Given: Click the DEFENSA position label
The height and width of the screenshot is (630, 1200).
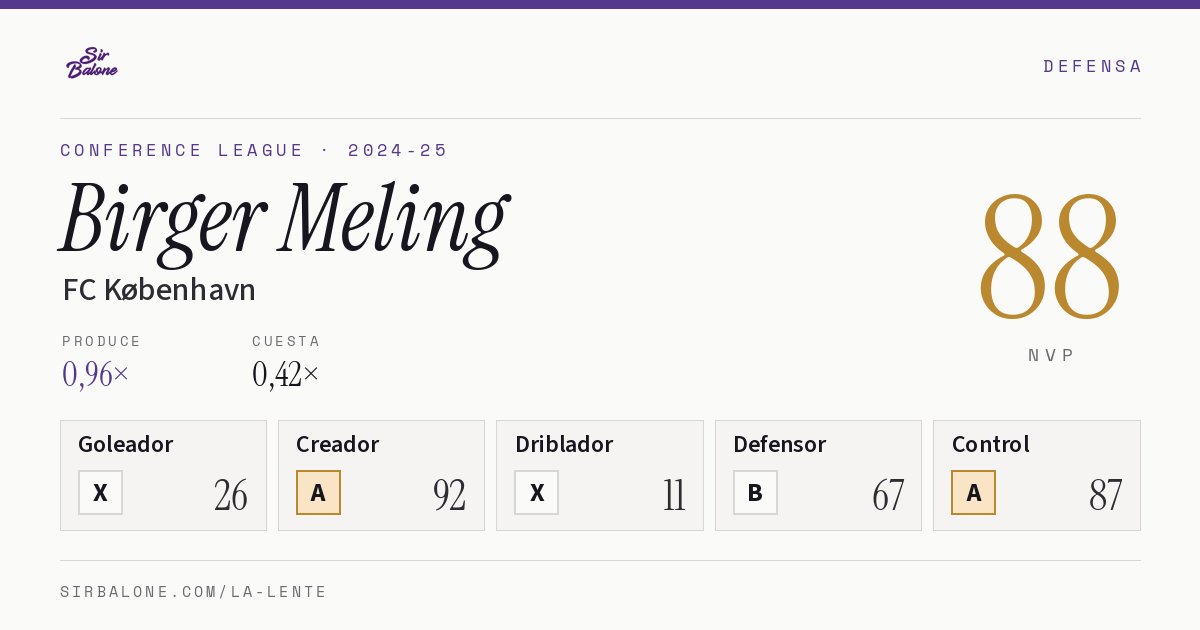Looking at the screenshot, I should tap(1092, 66).
